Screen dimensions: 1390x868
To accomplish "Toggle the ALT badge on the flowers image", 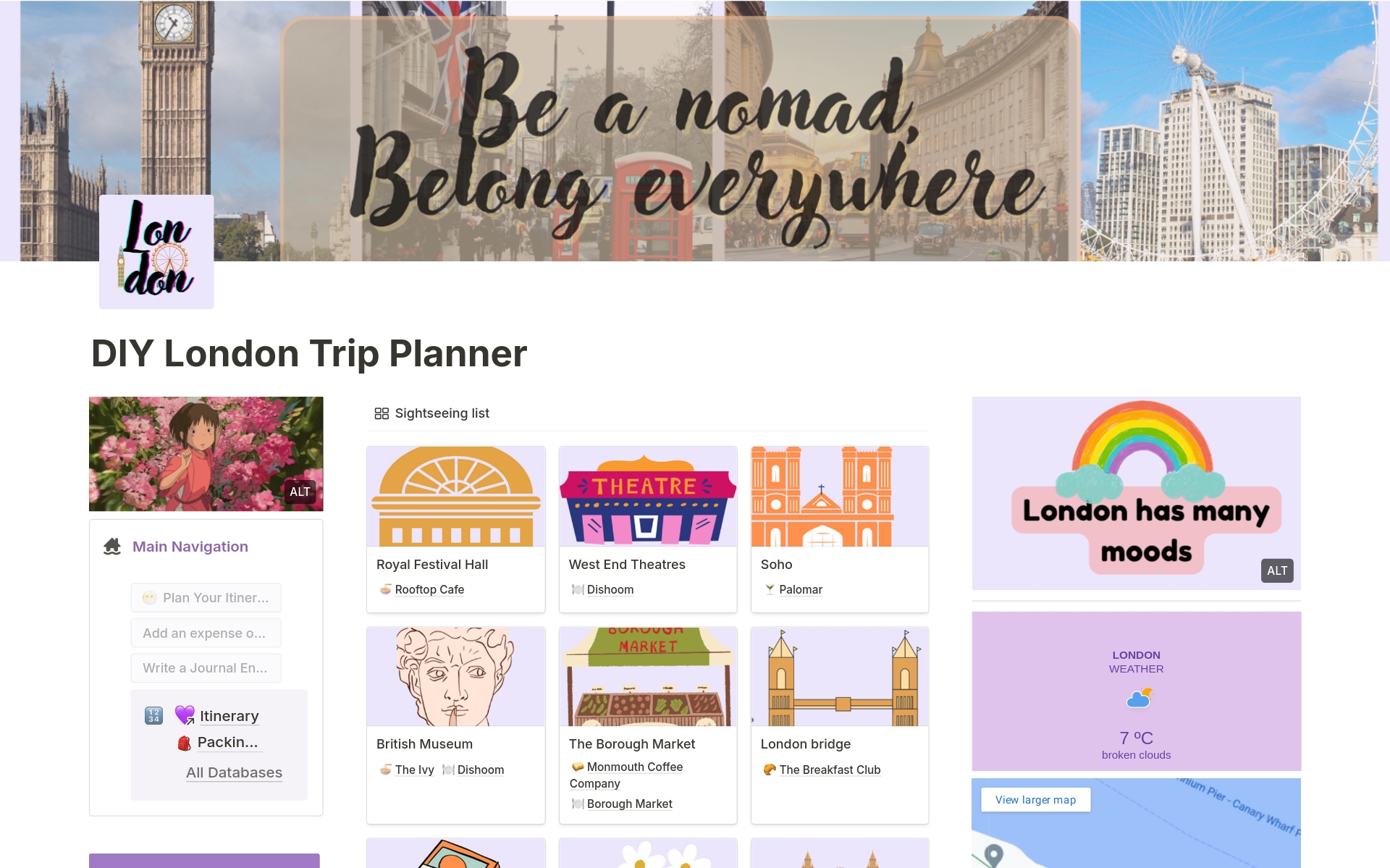I will pos(300,492).
